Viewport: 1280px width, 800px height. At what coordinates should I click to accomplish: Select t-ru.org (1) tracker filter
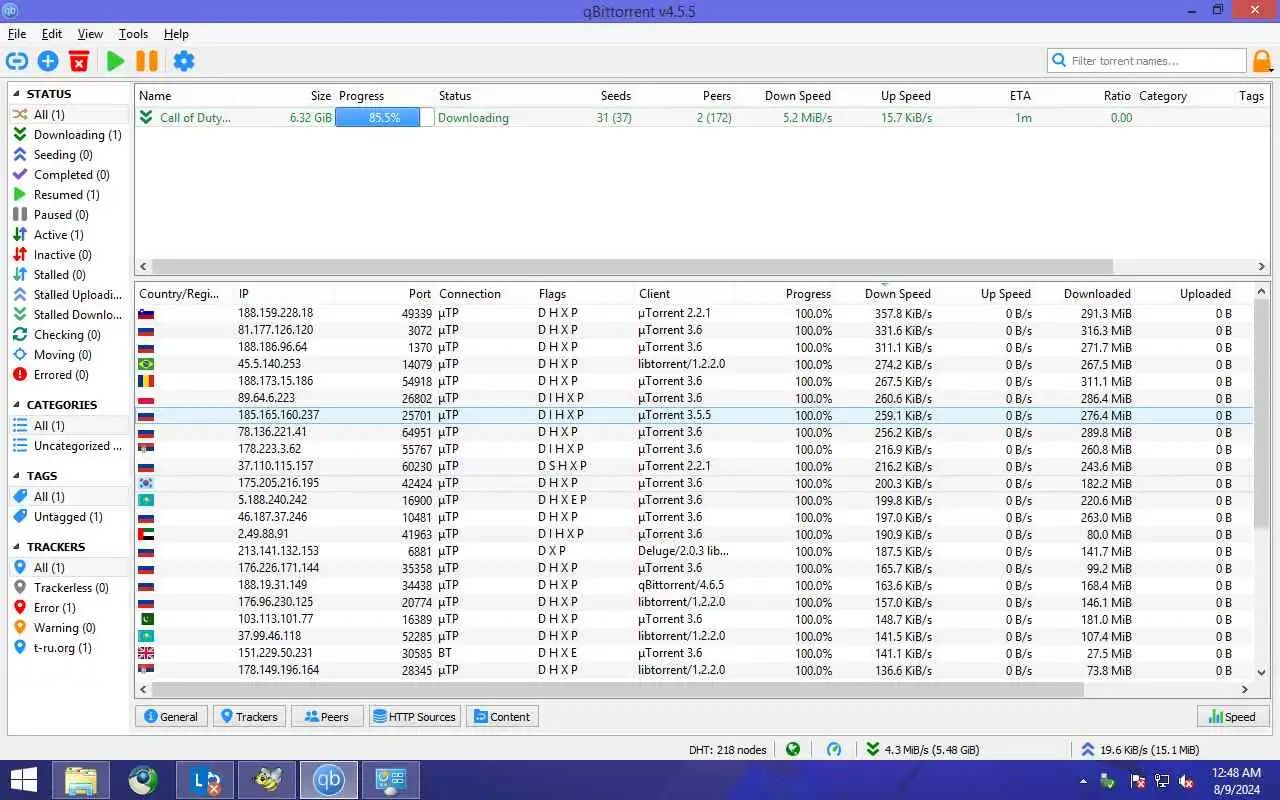point(69,648)
